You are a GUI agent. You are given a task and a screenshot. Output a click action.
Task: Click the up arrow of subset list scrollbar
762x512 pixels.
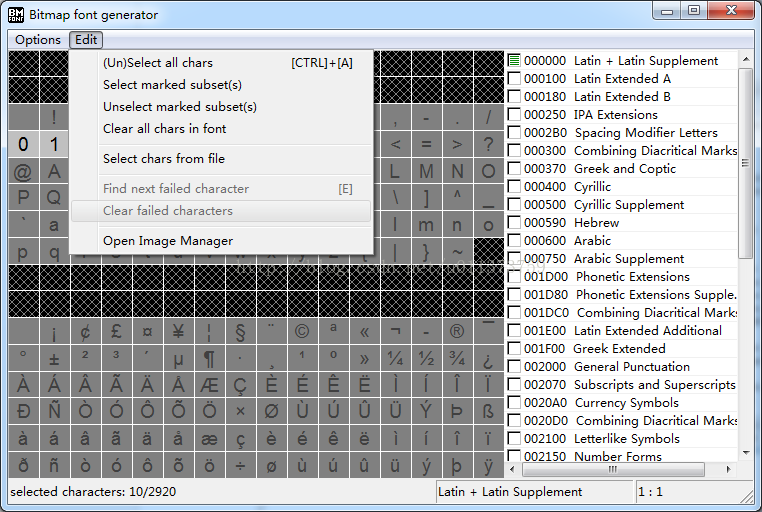[x=745, y=59]
